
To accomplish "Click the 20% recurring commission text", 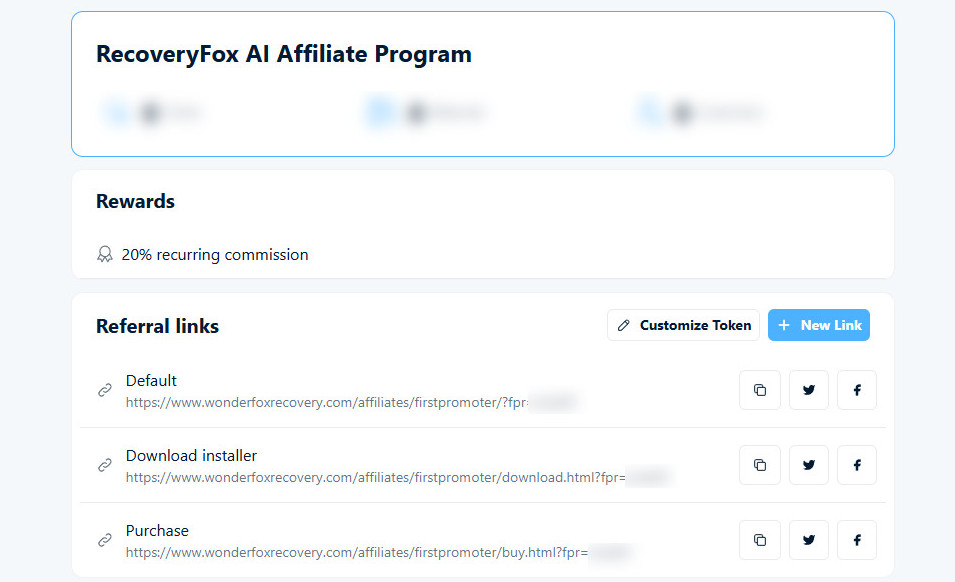I will 215,254.
